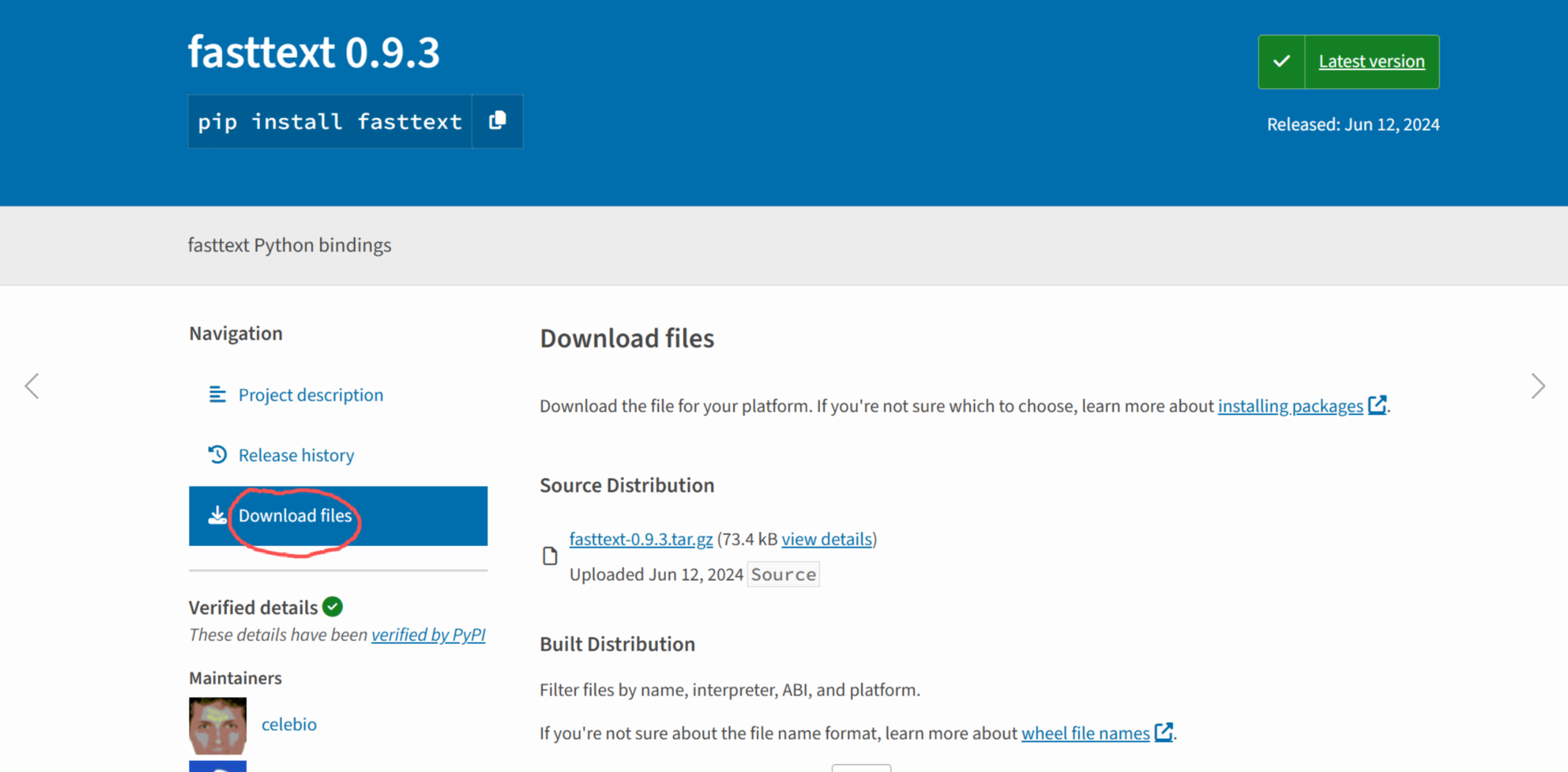Click the file icon beside fasttext-0.9.3.tar.gz

[x=550, y=556]
